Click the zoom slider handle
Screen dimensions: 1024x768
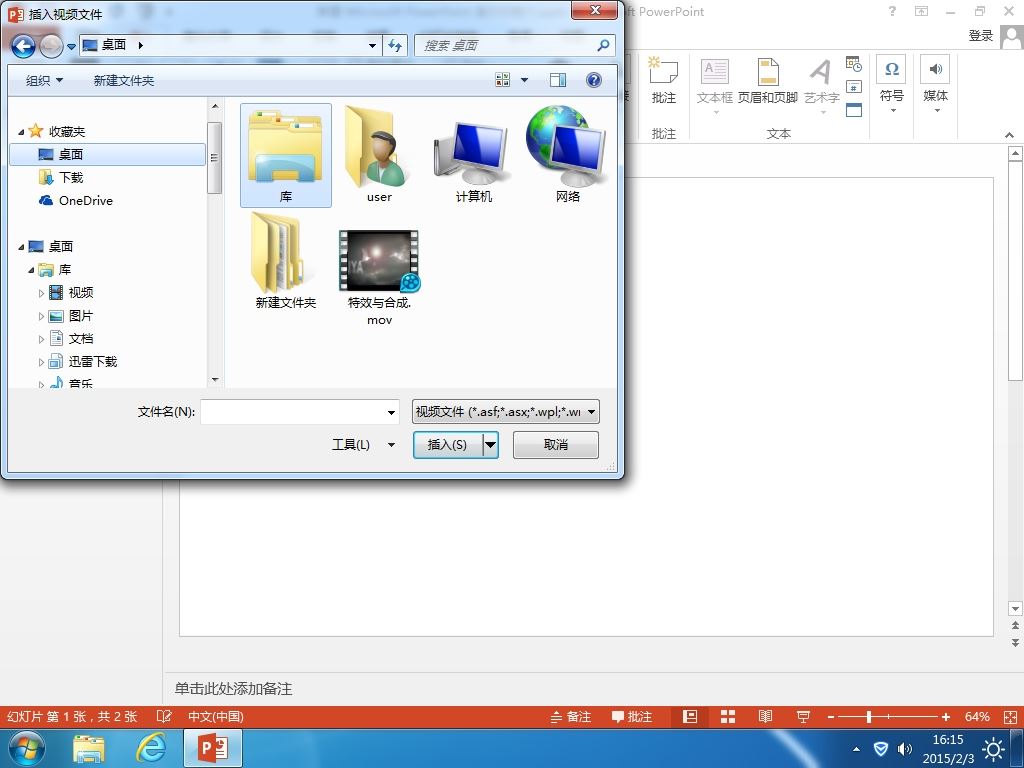869,717
